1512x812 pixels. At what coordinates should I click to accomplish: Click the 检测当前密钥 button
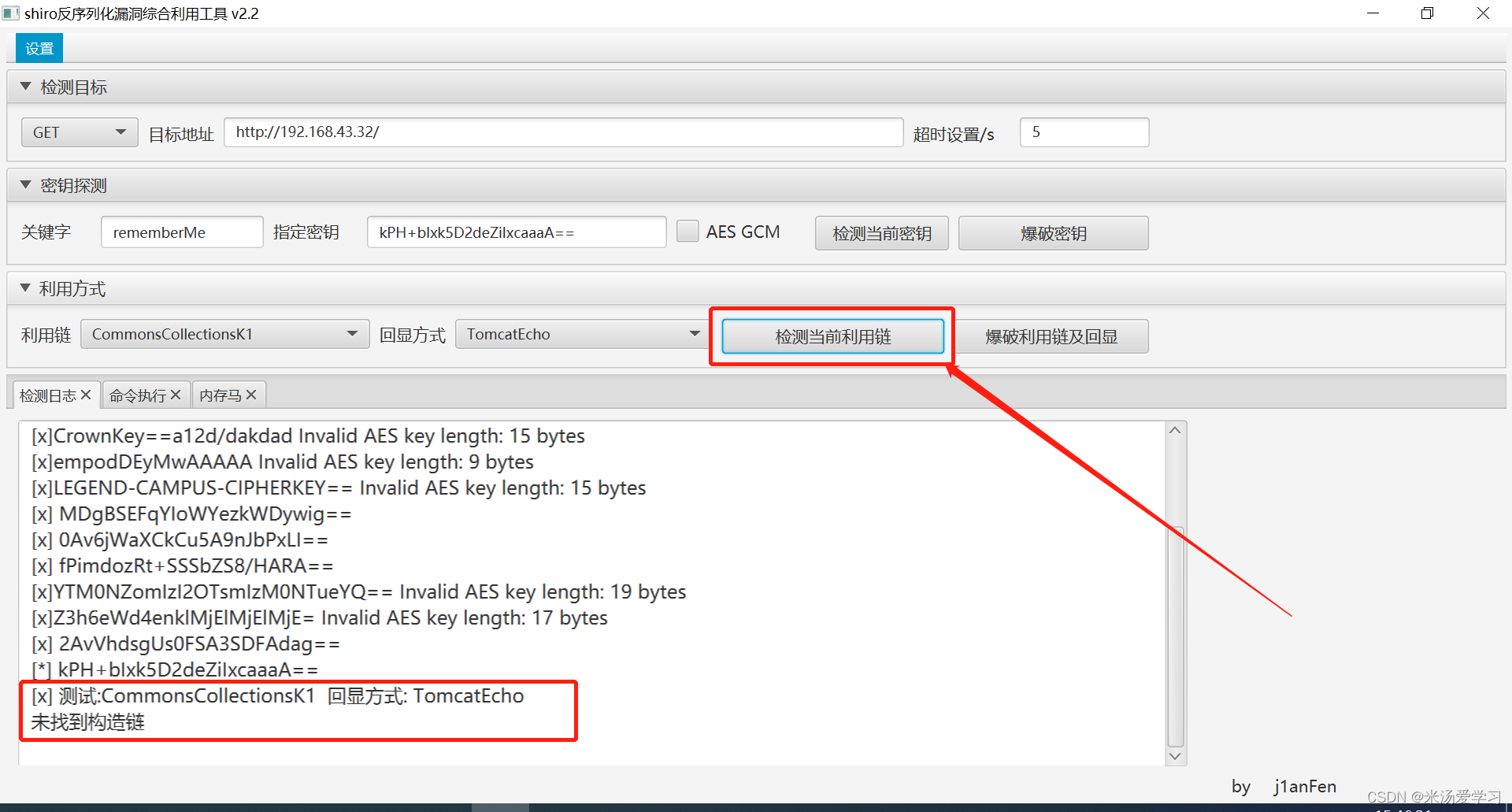tap(882, 233)
